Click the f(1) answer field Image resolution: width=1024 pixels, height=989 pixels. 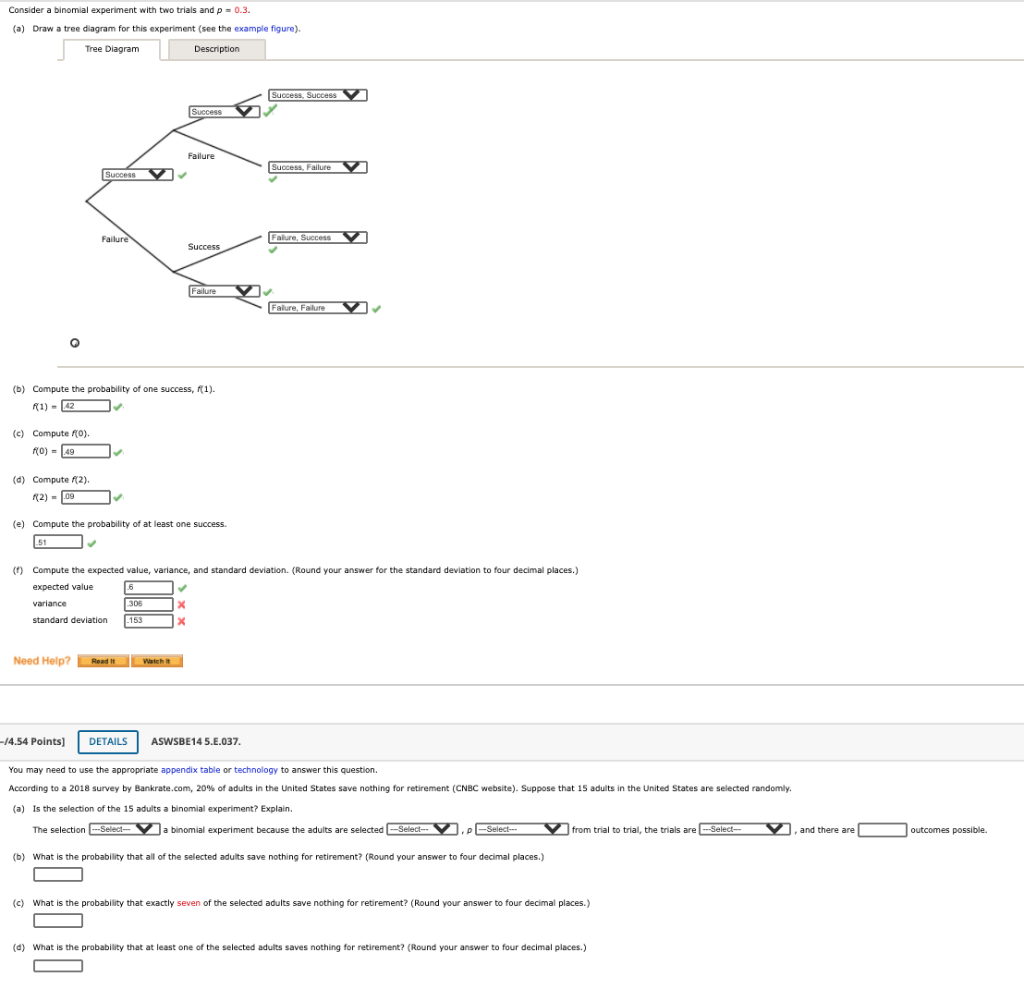(86, 406)
